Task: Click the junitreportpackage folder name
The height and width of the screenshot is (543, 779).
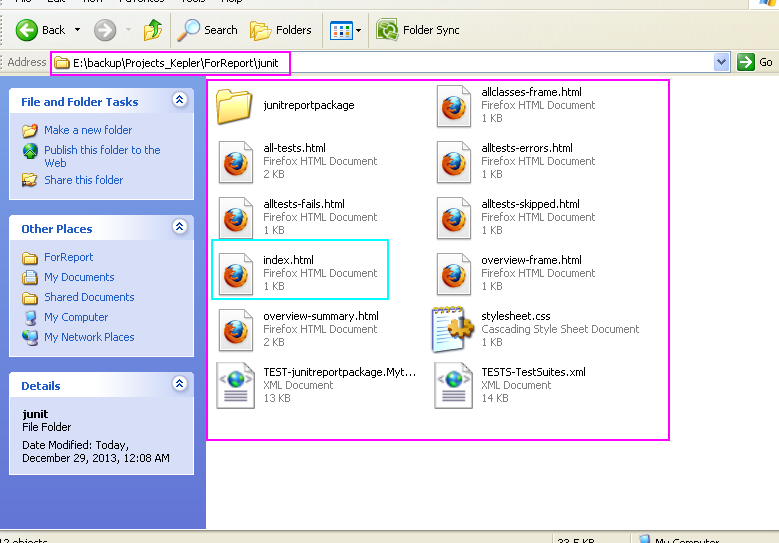Action: 309,105
